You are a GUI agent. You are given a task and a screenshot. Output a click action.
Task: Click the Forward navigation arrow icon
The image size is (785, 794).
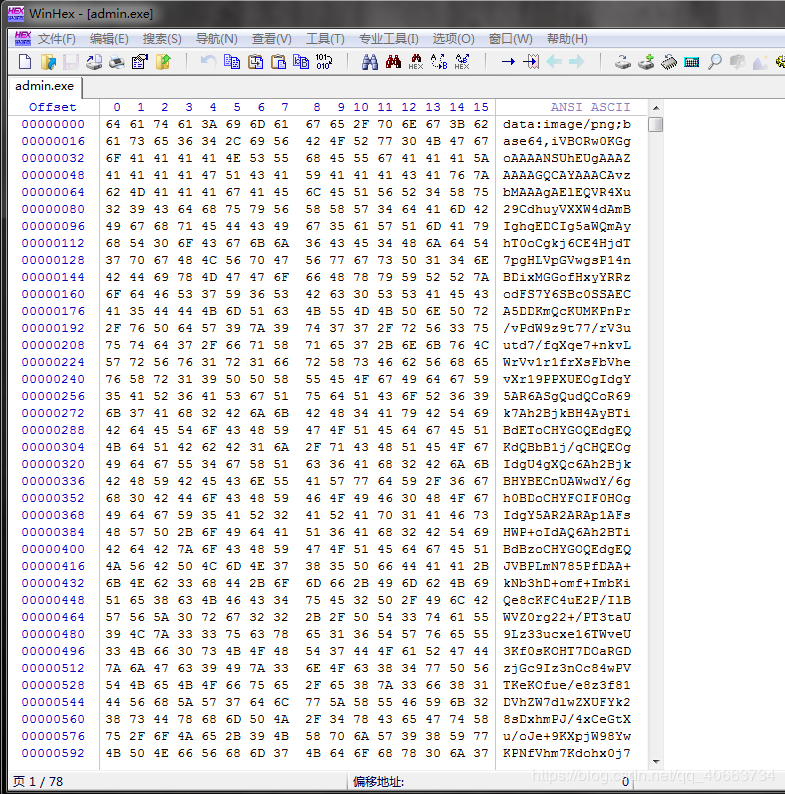[x=577, y=62]
